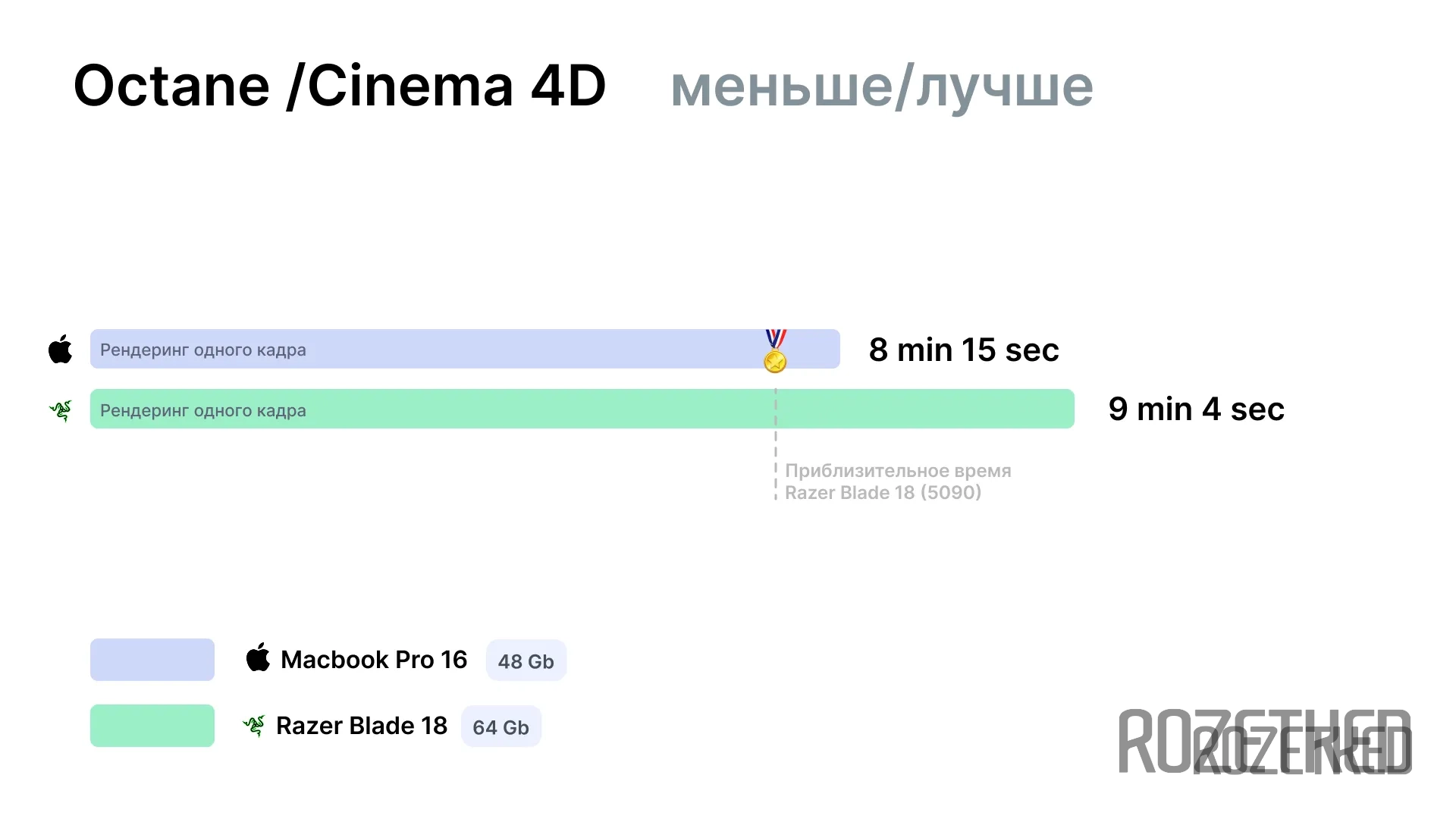Select the green legend color swatch
This screenshot has width=1456, height=819.
[152, 726]
